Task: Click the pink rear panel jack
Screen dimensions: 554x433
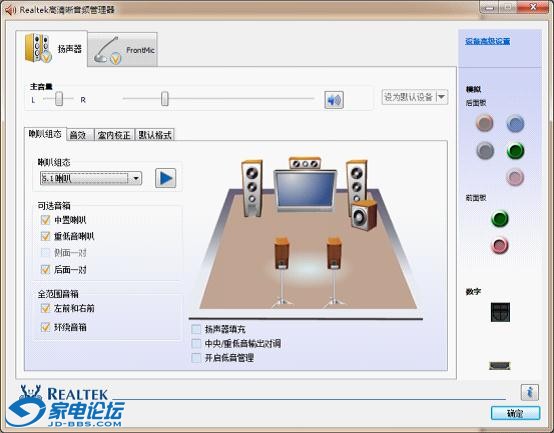Action: tap(515, 177)
